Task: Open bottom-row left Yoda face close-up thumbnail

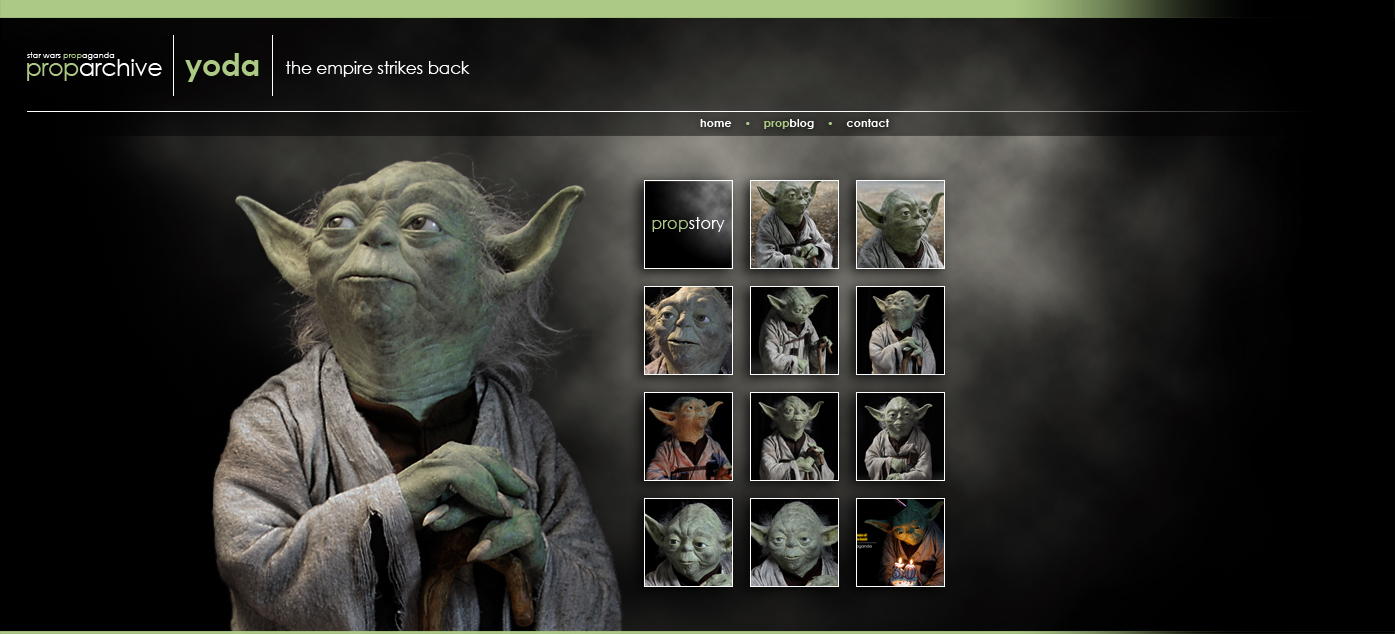Action: tap(688, 542)
